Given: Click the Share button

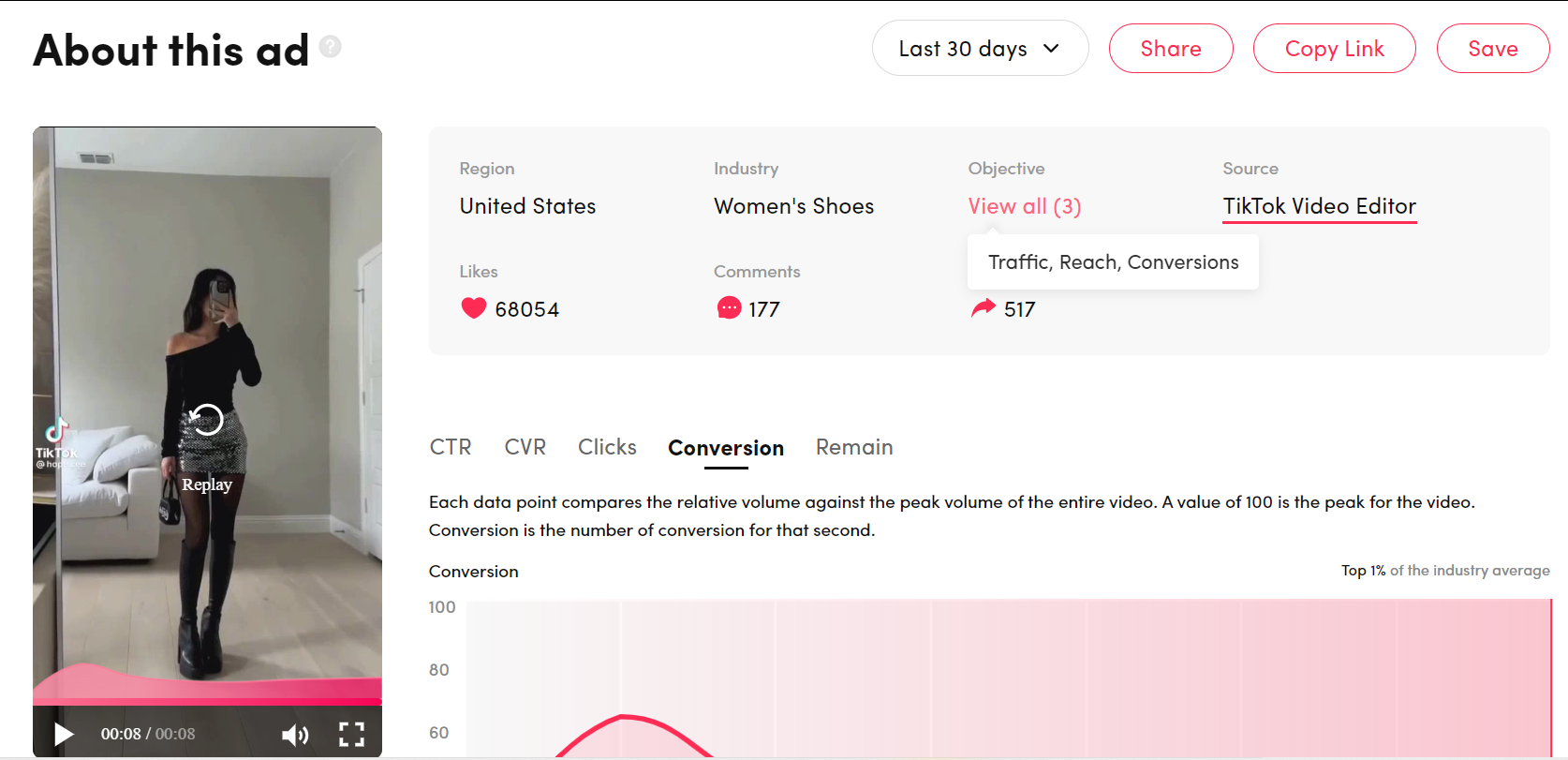Looking at the screenshot, I should pyautogui.click(x=1171, y=49).
